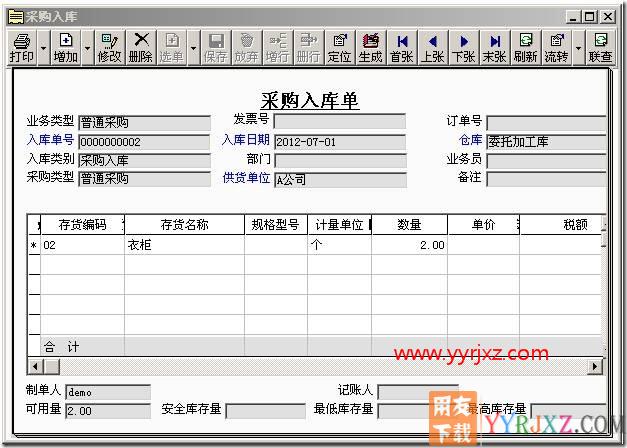The image size is (627, 448).
Task: Click the 定位 locate icon
Action: pos(340,48)
